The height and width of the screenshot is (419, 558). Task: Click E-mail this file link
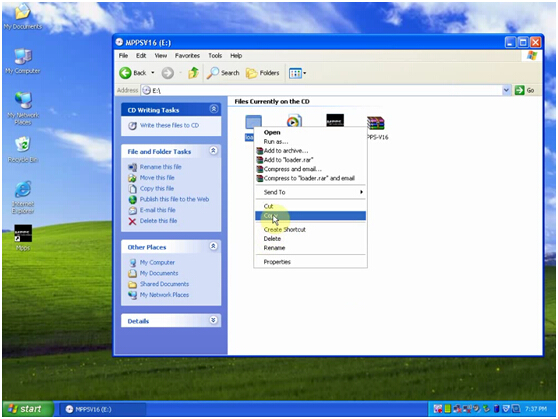click(158, 210)
